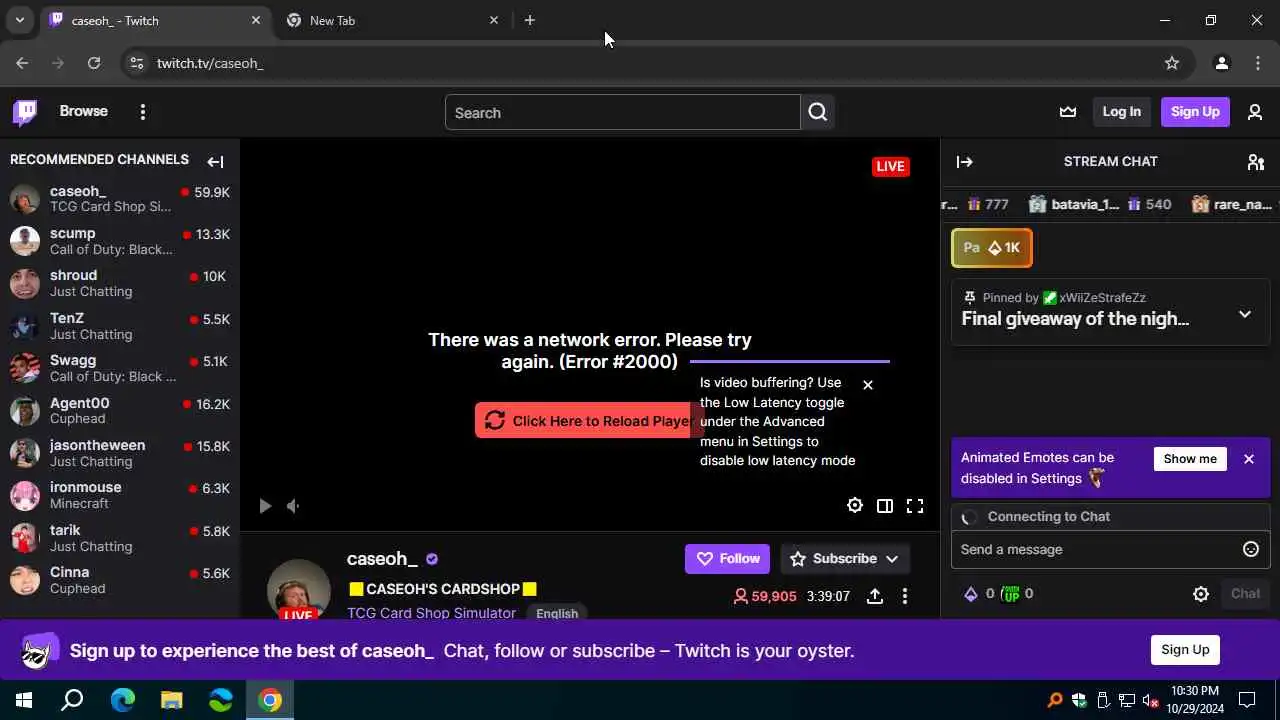Viewport: 1280px width, 720px height.
Task: Open the Chrome profile icon
Action: pos(1221,63)
